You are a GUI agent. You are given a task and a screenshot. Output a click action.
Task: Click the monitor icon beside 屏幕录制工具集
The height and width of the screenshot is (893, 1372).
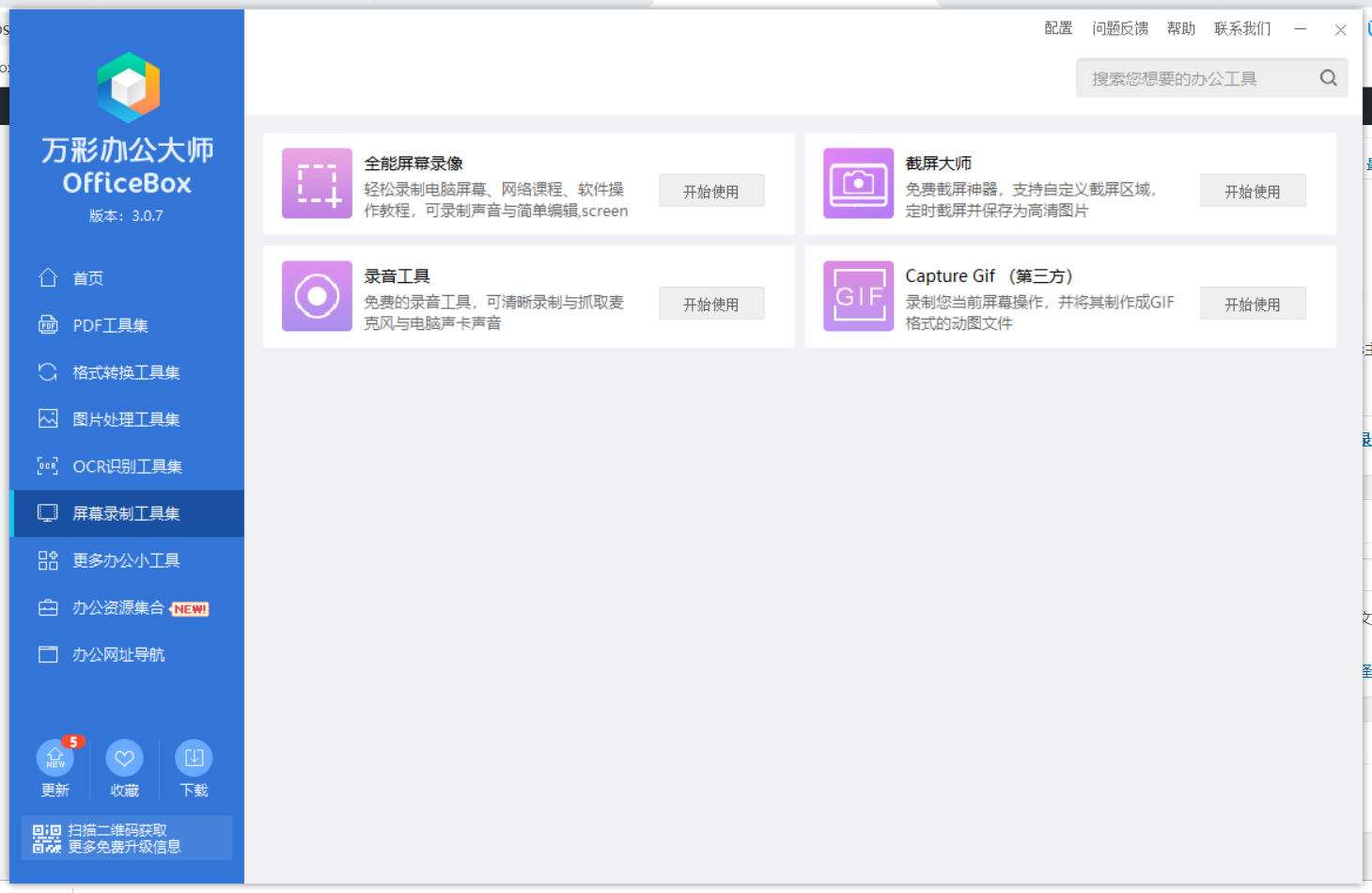[x=48, y=512]
